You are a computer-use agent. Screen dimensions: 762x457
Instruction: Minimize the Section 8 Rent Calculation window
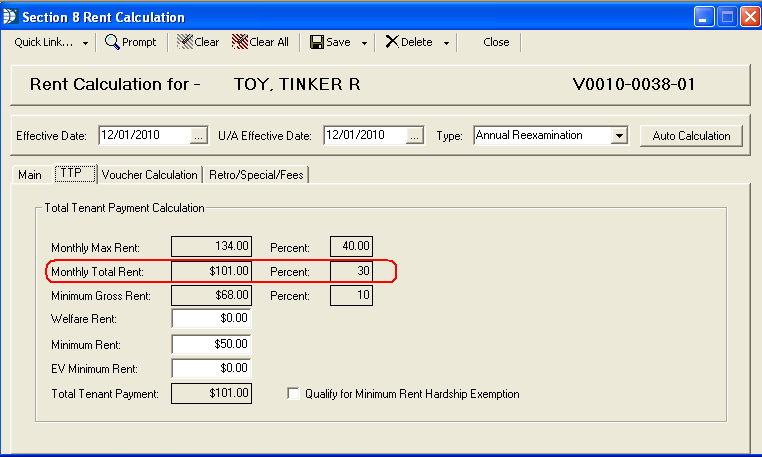(704, 17)
